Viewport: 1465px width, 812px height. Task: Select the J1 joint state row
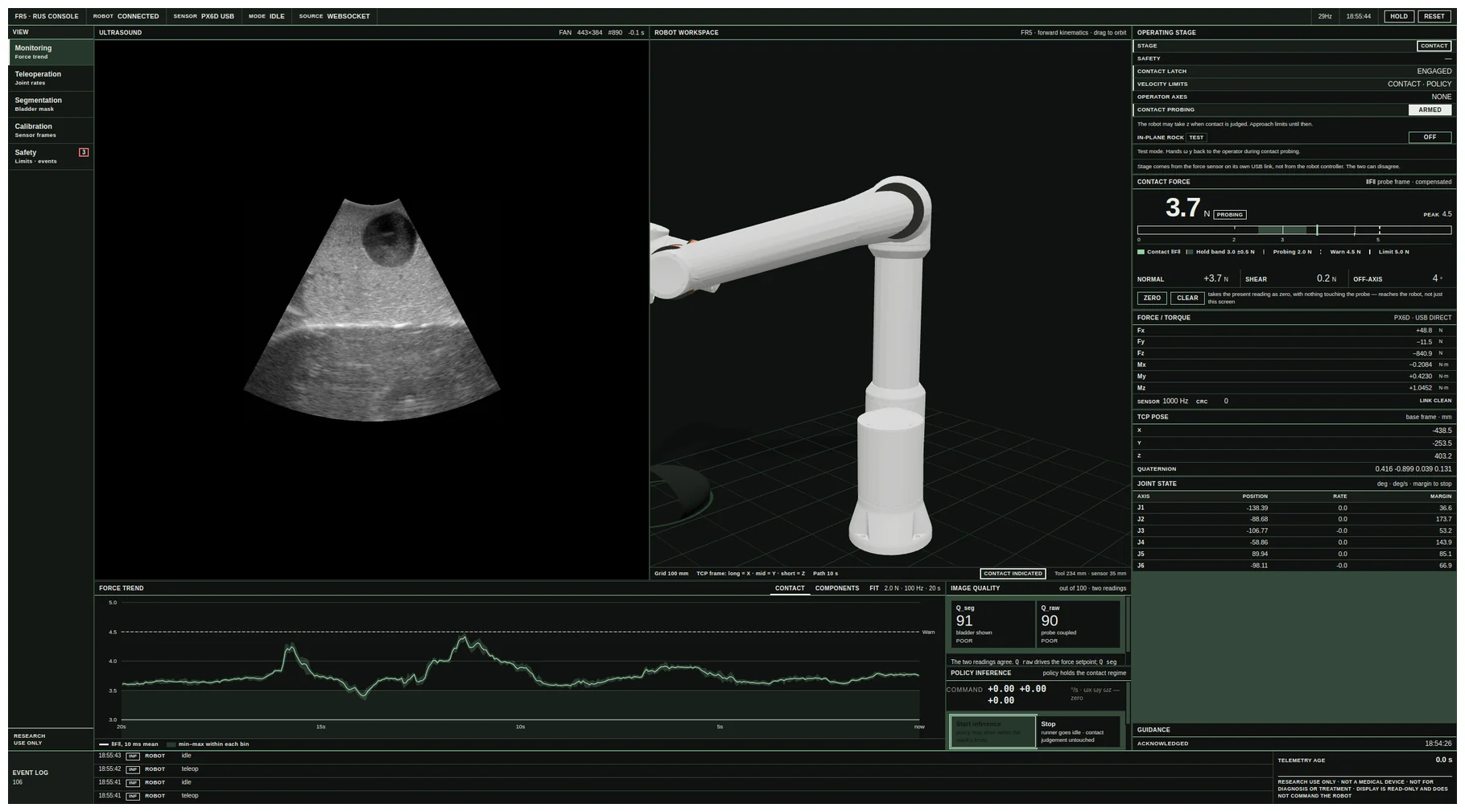coord(1294,508)
